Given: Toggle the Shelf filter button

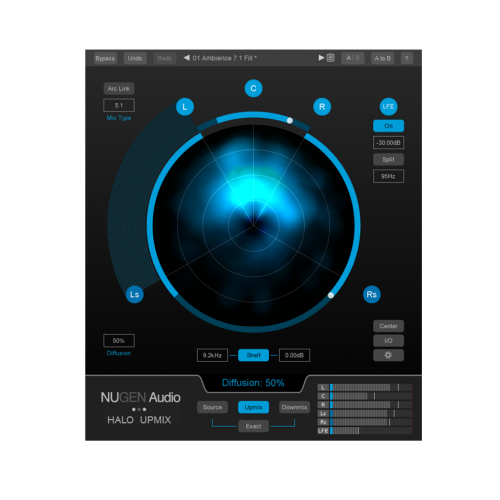Looking at the screenshot, I should [x=253, y=355].
